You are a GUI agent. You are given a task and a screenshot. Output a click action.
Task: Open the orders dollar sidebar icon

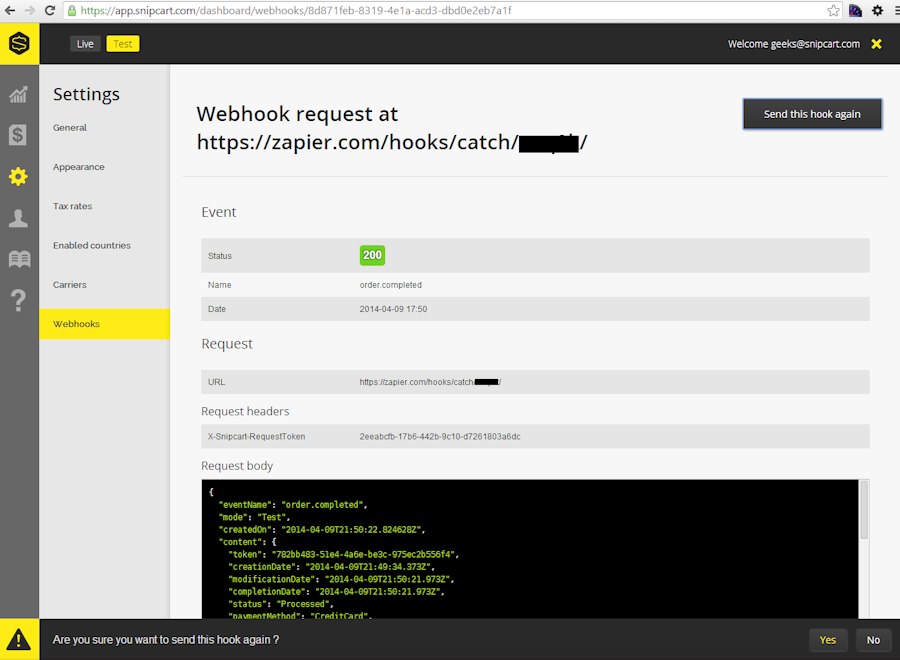pos(18,135)
